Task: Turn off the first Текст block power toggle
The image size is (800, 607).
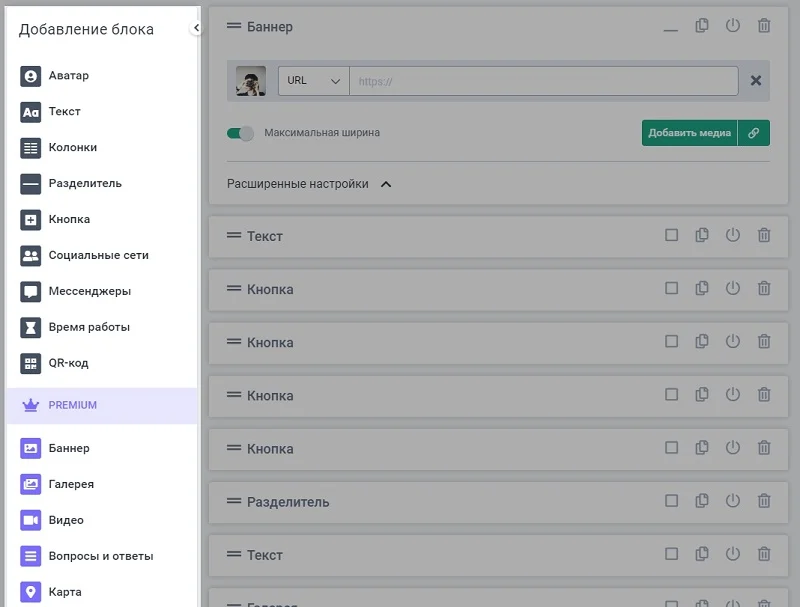Action: tap(733, 236)
